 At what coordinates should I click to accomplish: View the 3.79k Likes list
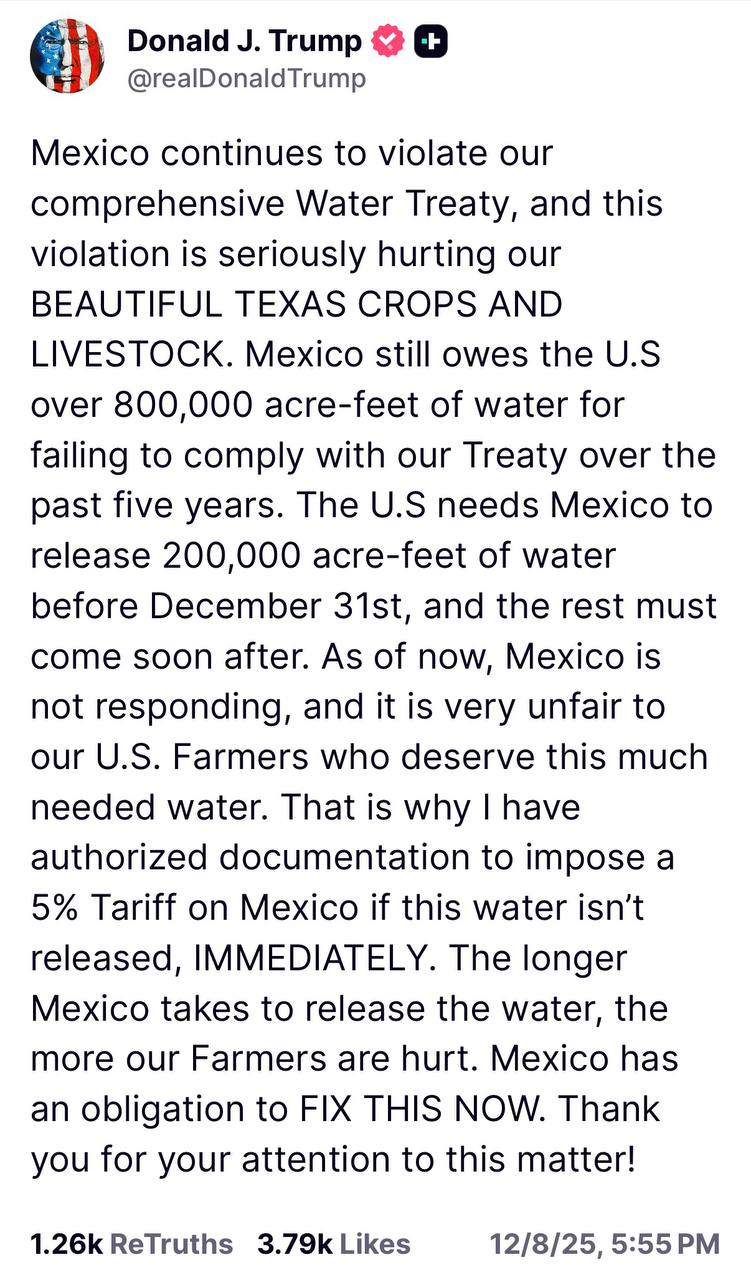pyautogui.click(x=333, y=1243)
